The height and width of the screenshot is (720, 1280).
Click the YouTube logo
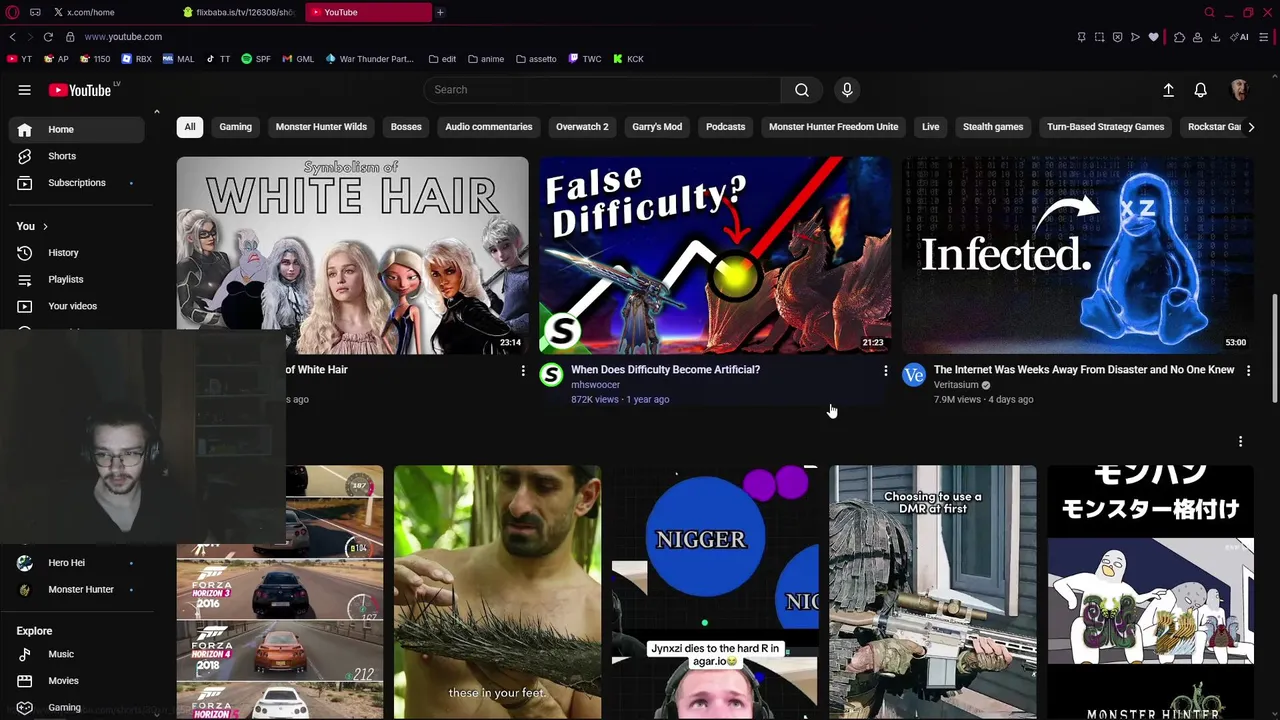[x=80, y=90]
